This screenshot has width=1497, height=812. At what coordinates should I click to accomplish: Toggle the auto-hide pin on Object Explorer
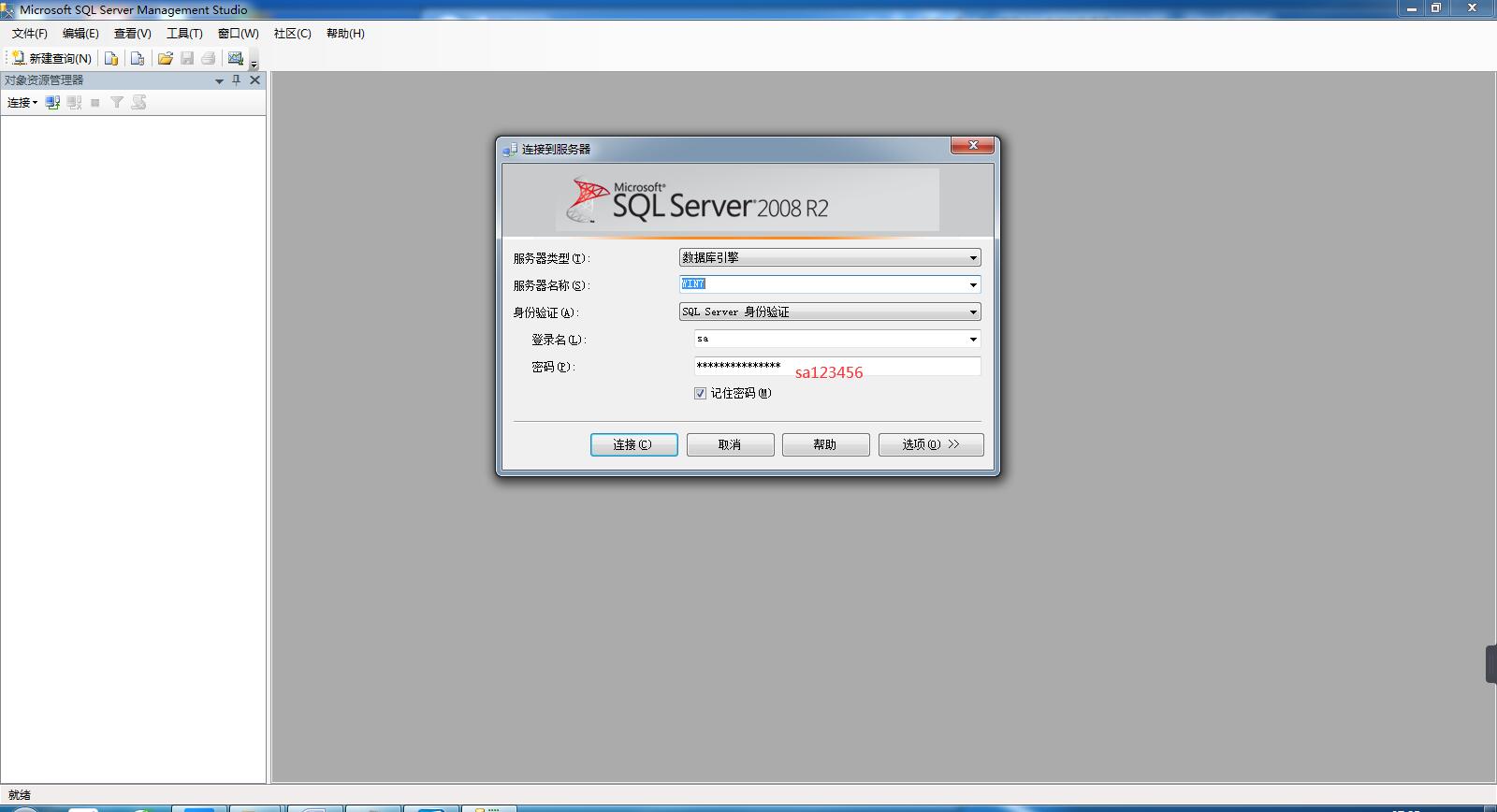tap(237, 80)
